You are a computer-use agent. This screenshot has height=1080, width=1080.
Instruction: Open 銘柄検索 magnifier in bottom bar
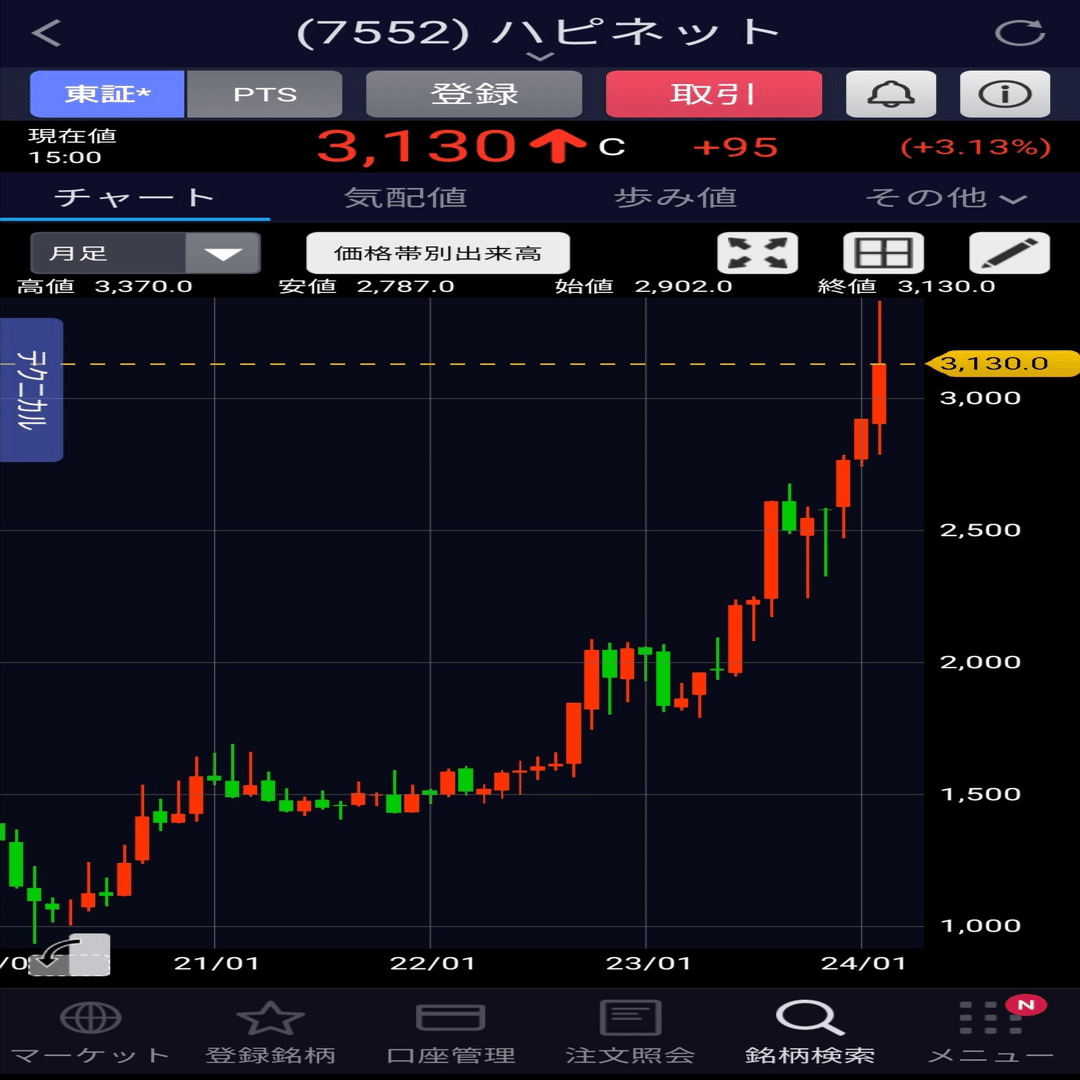[810, 1031]
